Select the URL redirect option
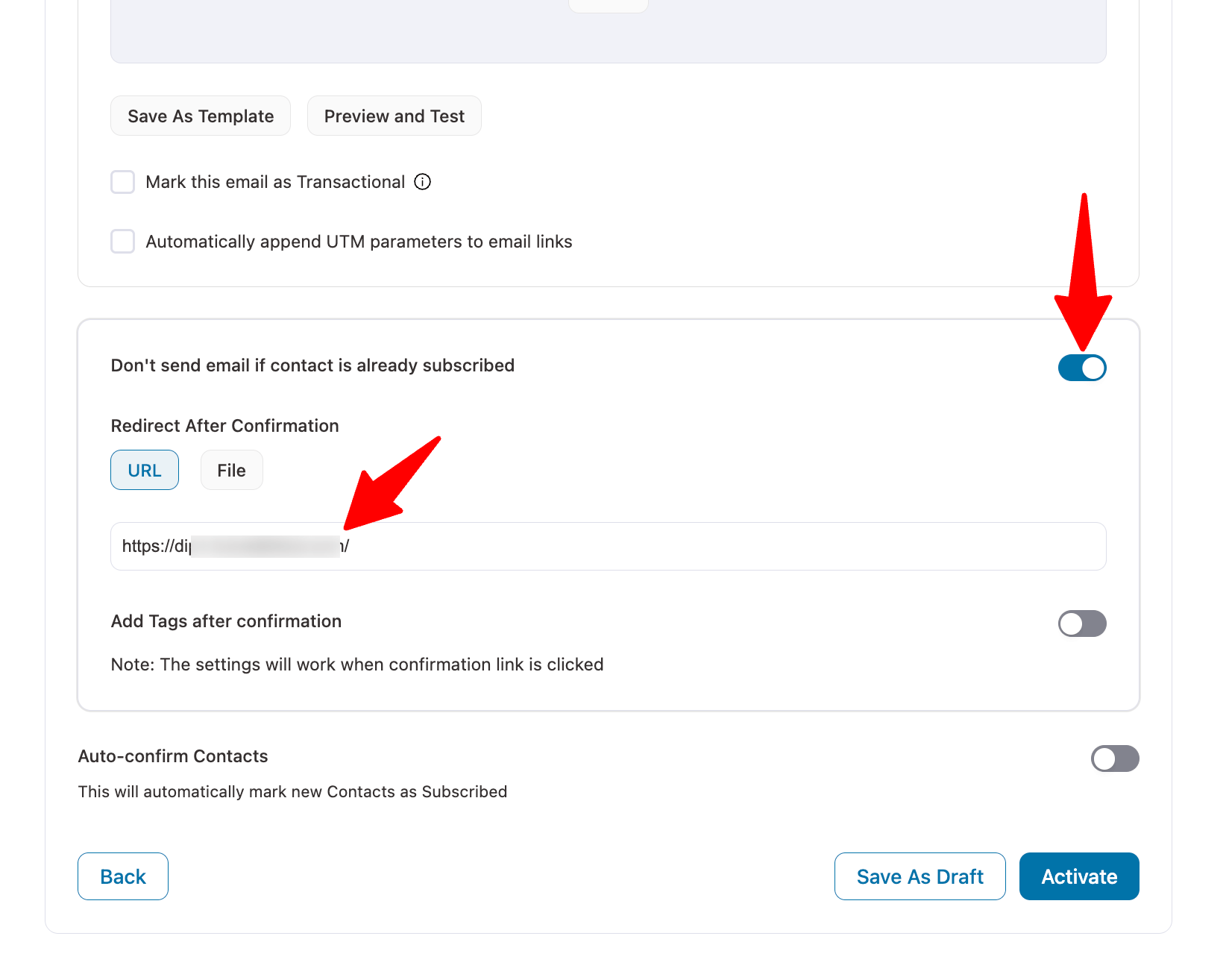 (x=145, y=470)
